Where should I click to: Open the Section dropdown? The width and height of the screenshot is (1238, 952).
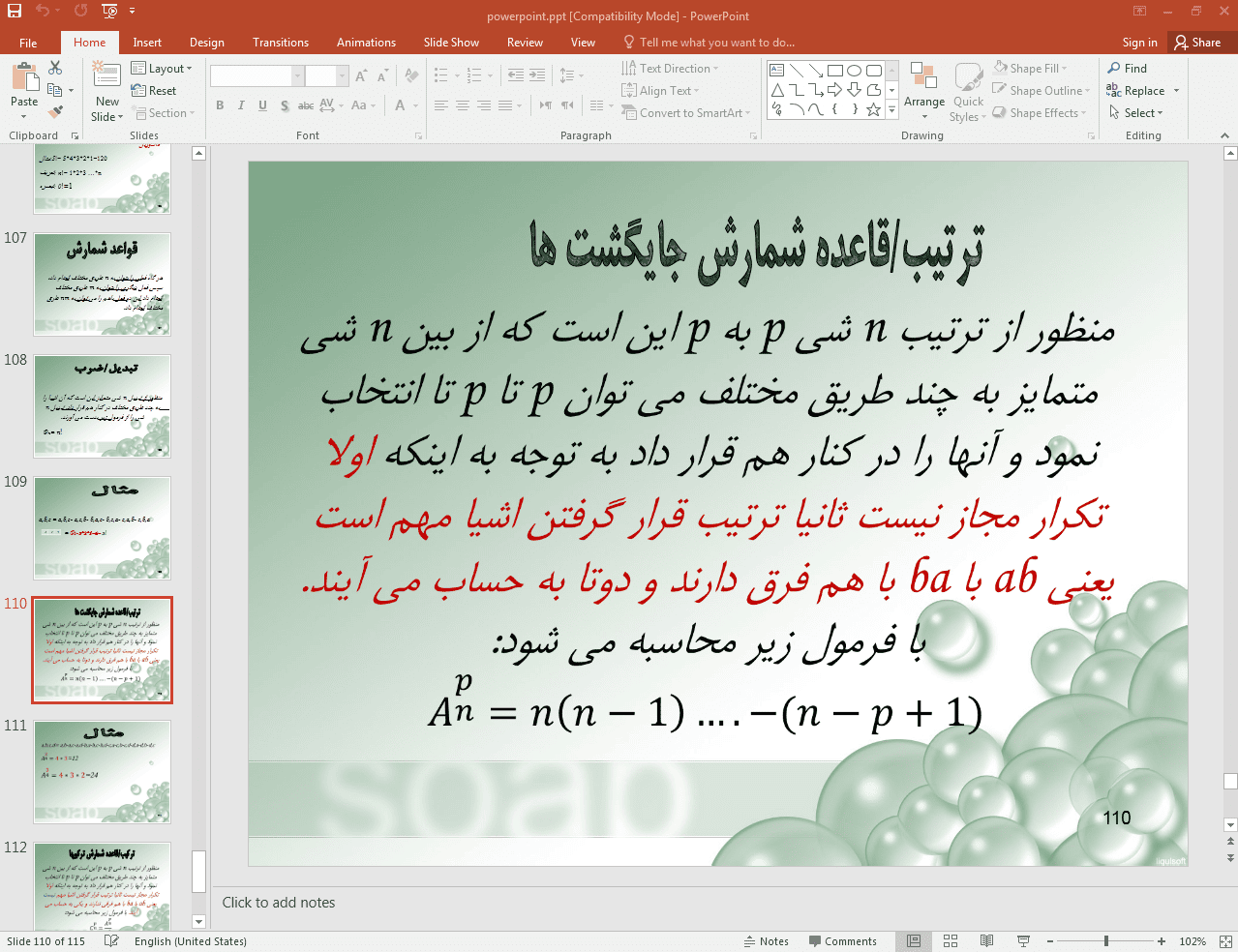(162, 113)
